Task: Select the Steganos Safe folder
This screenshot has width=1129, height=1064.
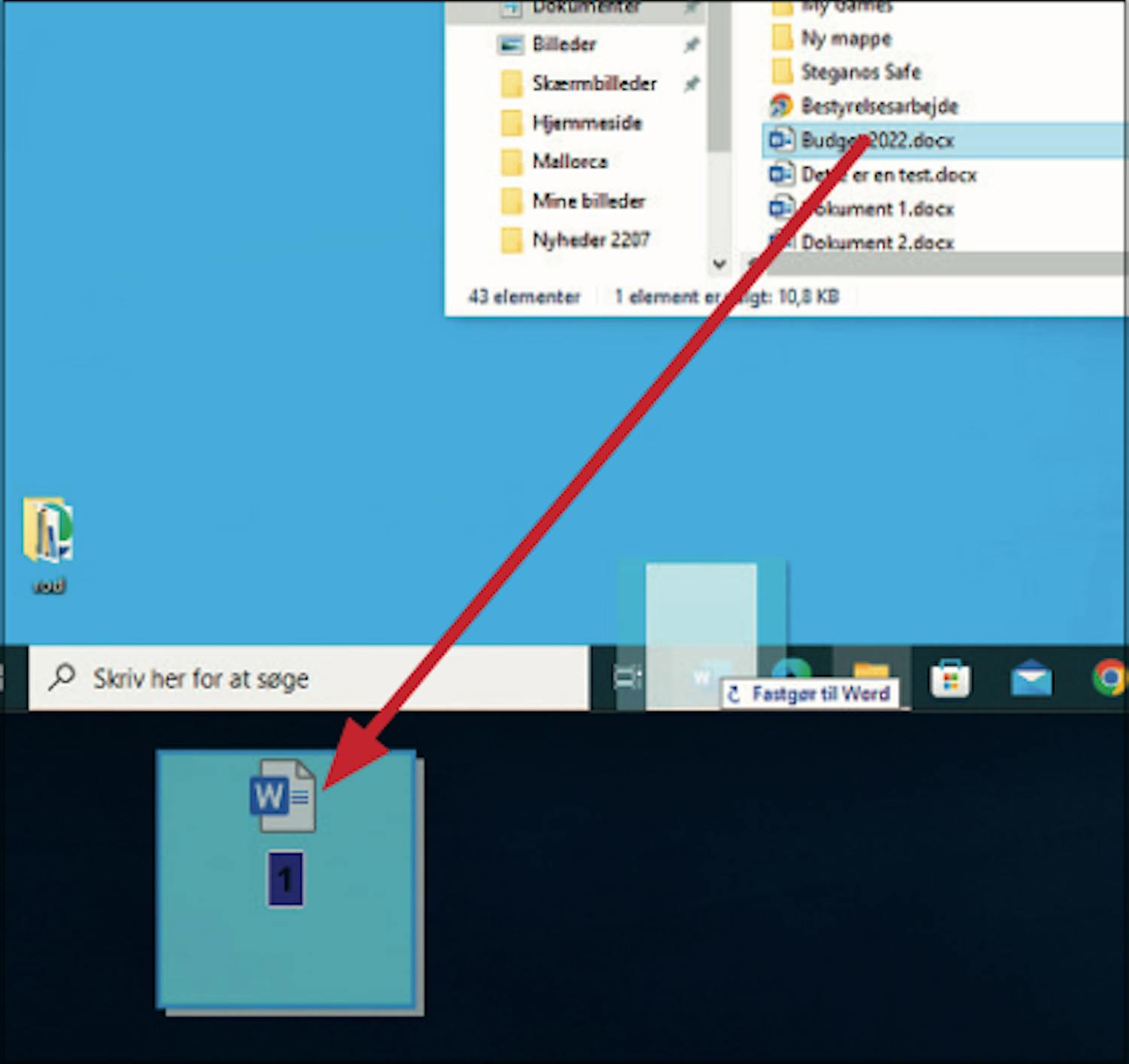Action: [x=846, y=71]
